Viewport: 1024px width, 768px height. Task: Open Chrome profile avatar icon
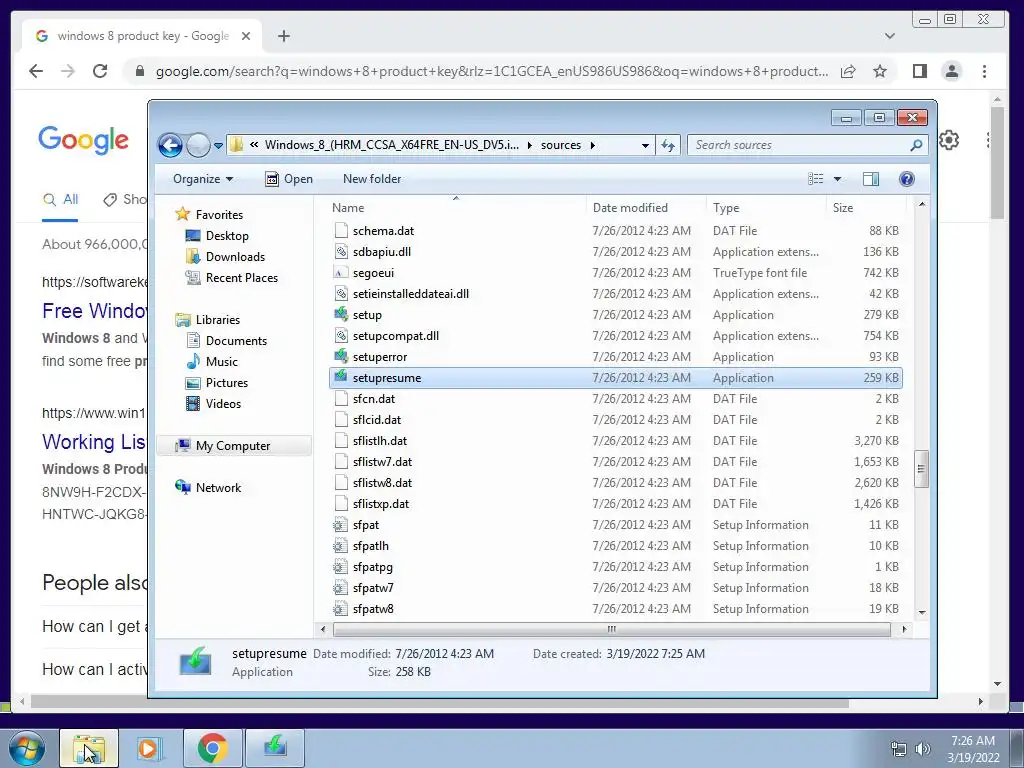pyautogui.click(x=952, y=71)
